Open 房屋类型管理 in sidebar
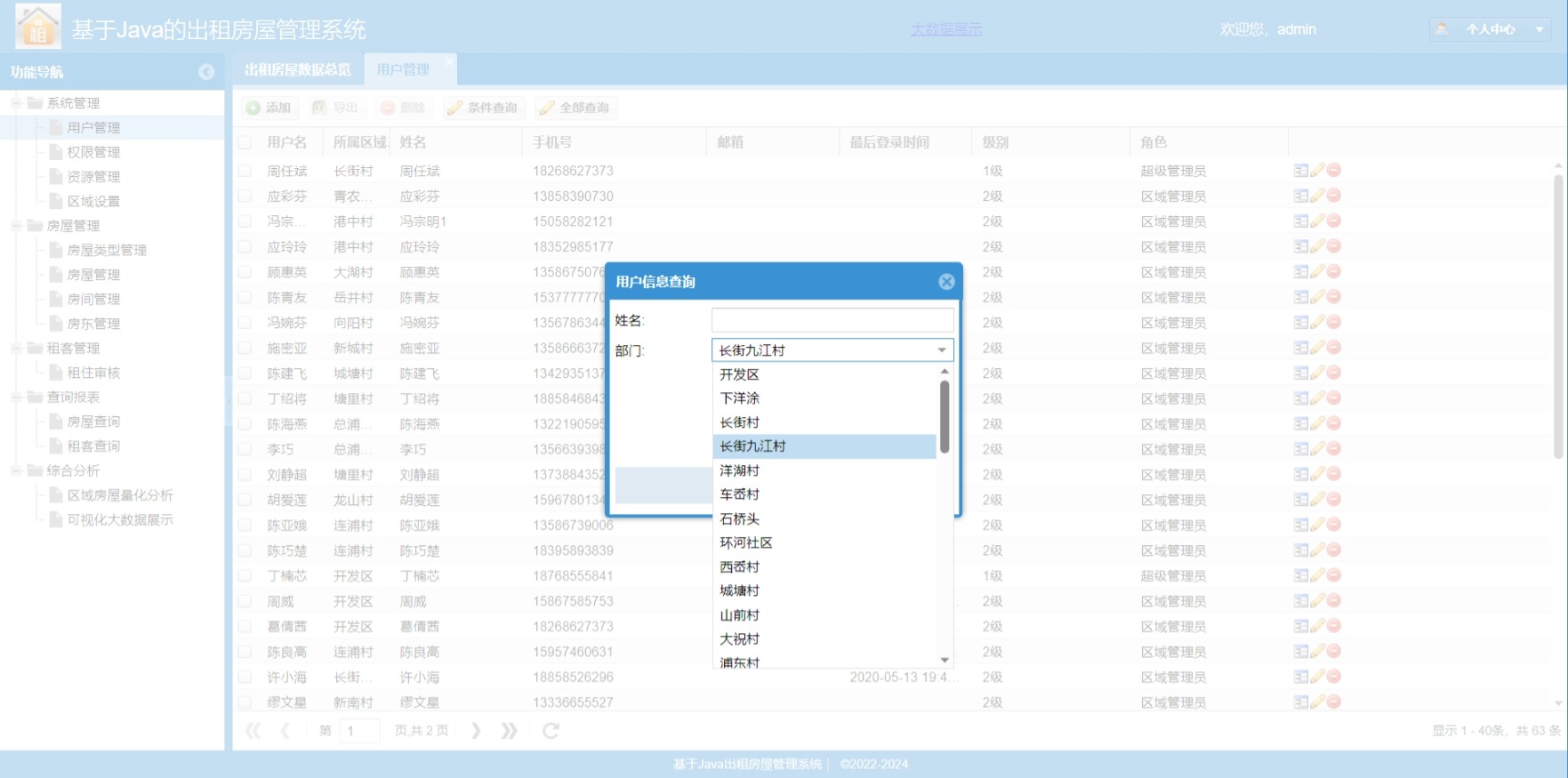 coord(107,251)
